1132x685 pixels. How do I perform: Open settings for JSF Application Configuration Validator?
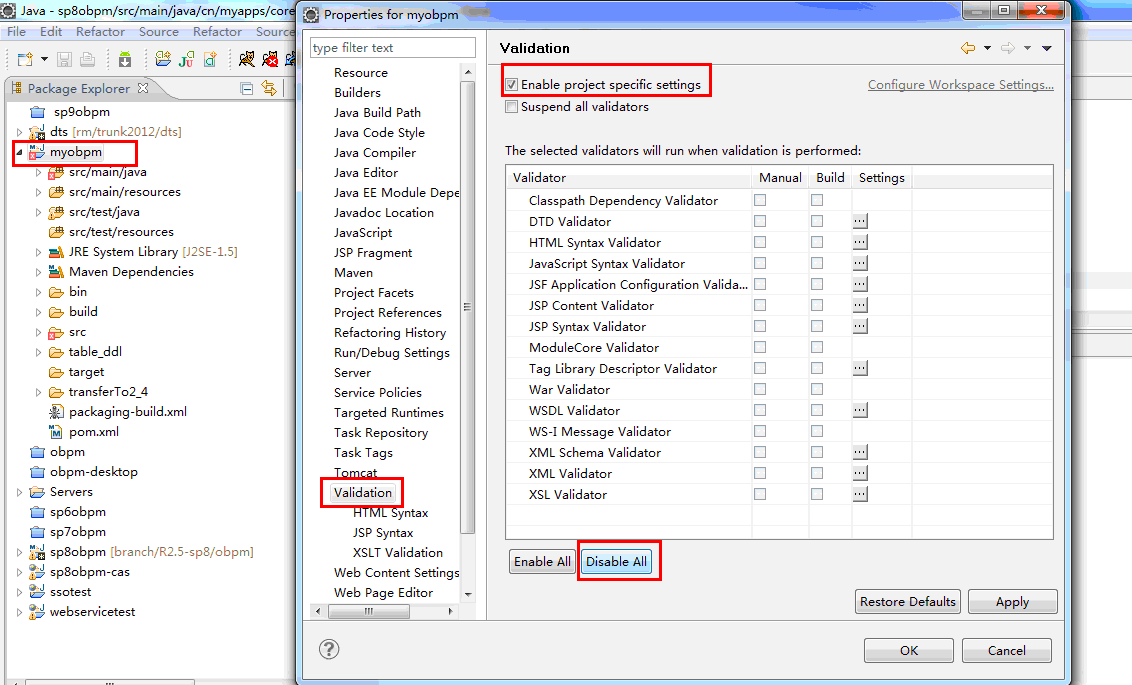(x=860, y=284)
